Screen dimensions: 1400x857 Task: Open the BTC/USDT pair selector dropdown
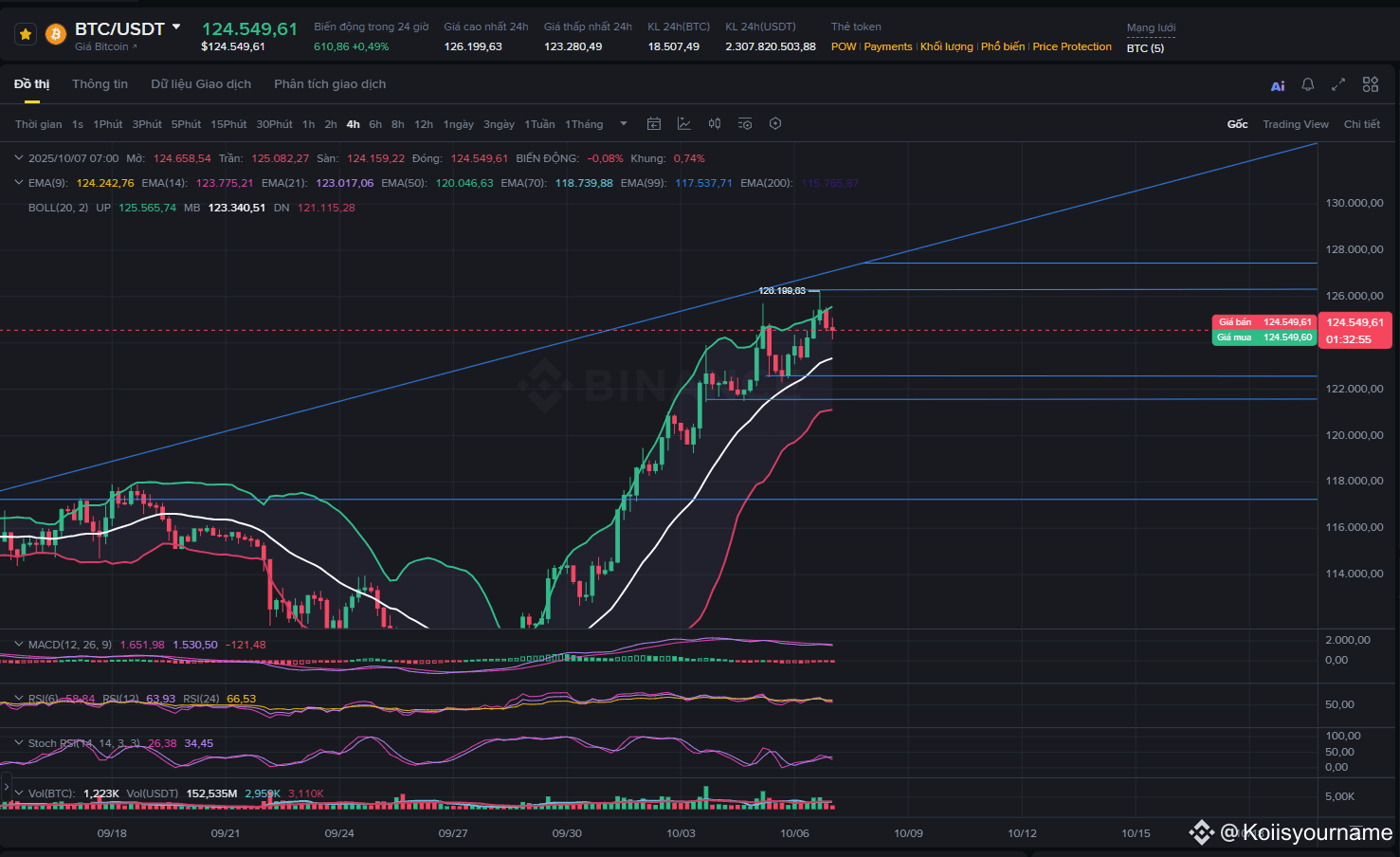[x=176, y=27]
